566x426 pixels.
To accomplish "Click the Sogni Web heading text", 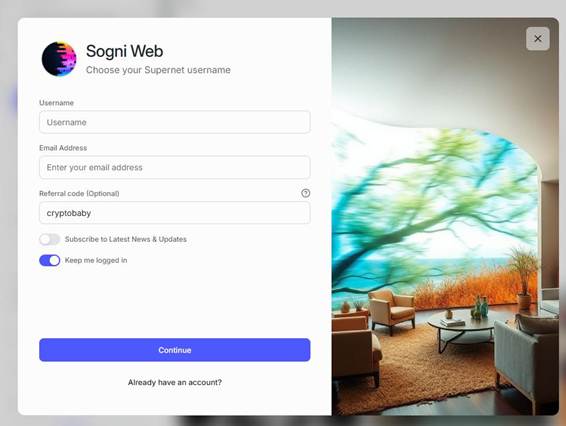I will pyautogui.click(x=125, y=51).
